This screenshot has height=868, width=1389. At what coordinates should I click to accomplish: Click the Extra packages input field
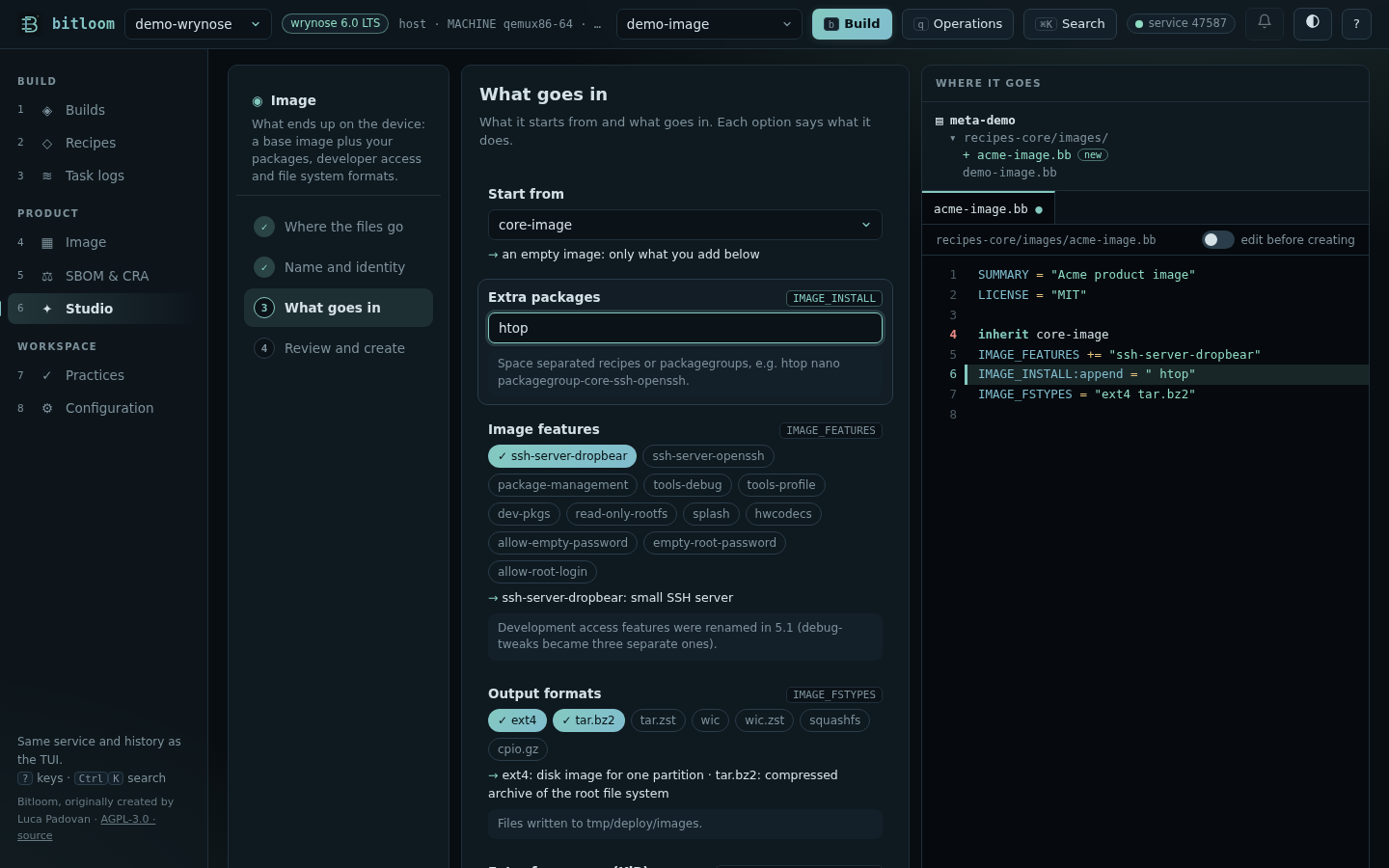(x=685, y=328)
